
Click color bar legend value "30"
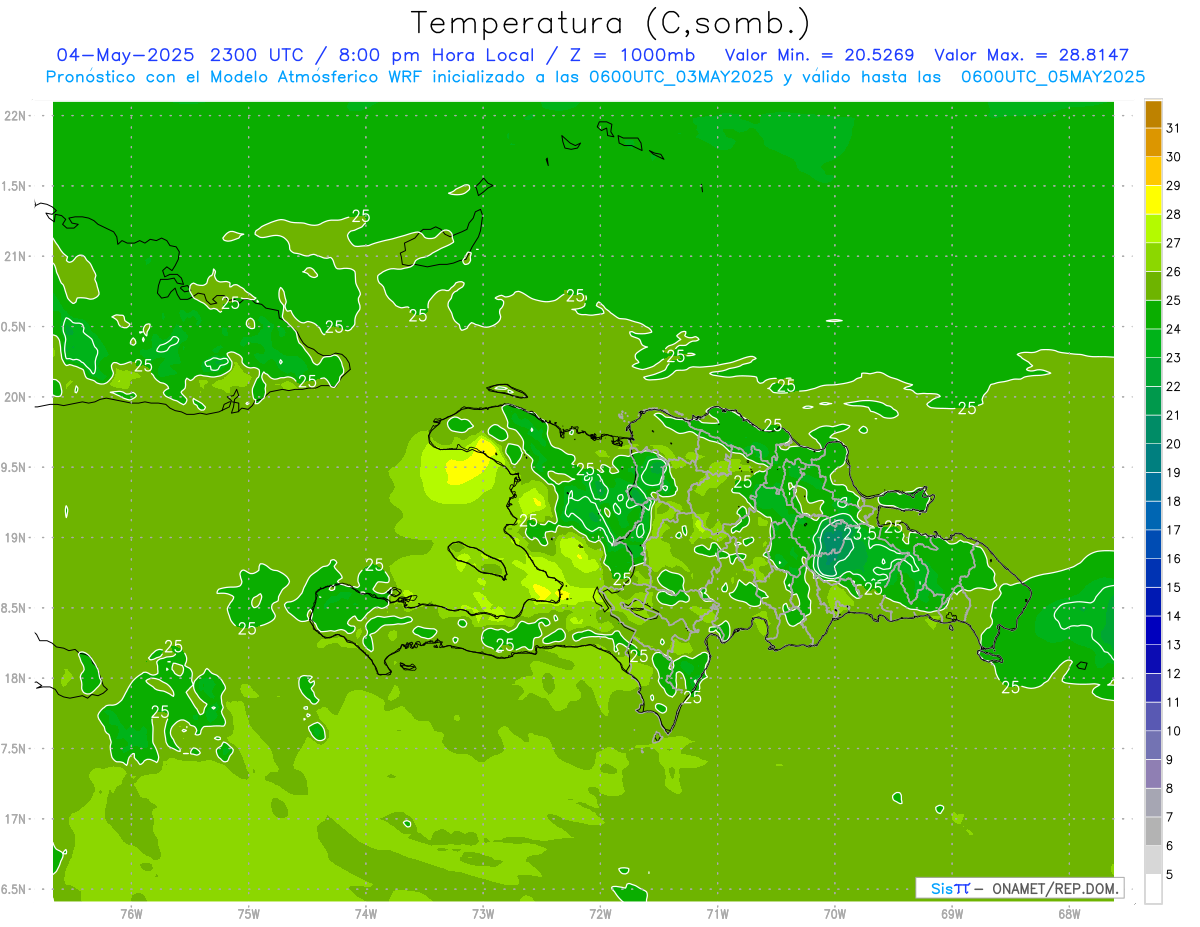coord(1173,157)
